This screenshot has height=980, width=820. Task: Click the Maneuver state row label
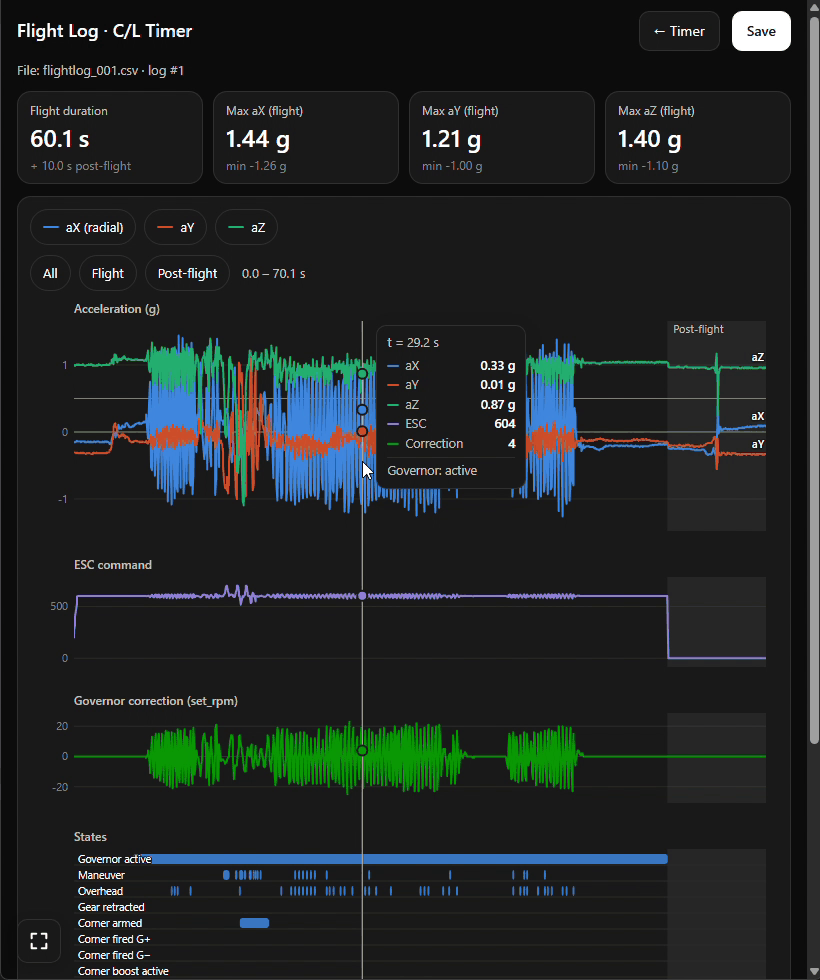pyautogui.click(x=101, y=875)
